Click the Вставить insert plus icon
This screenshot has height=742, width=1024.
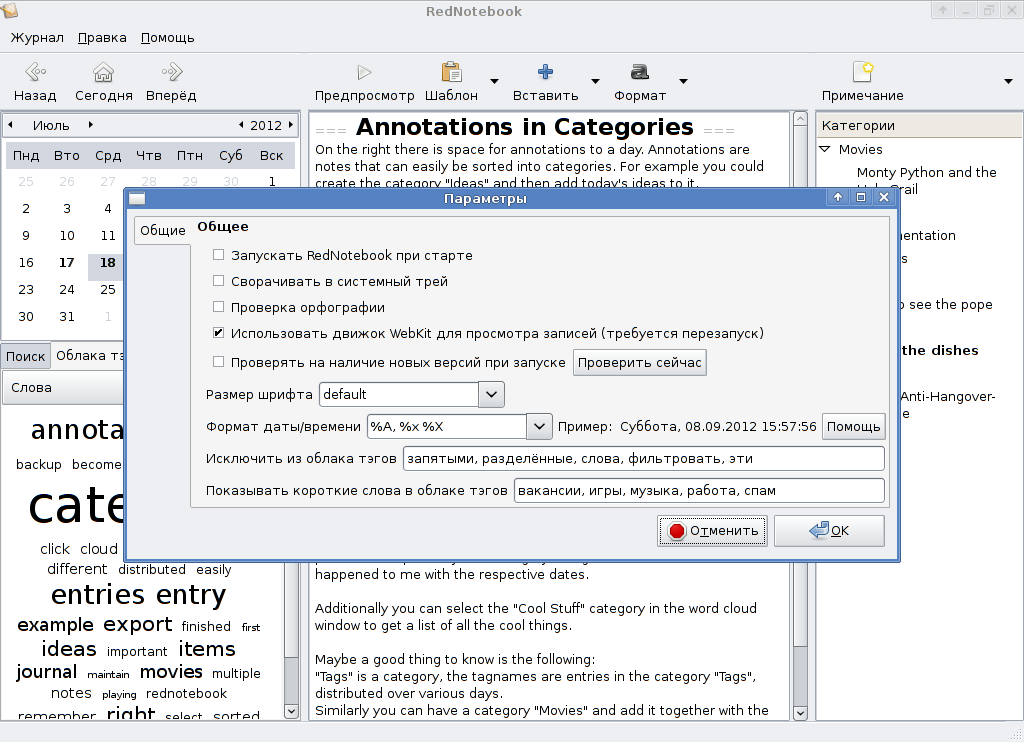point(545,72)
